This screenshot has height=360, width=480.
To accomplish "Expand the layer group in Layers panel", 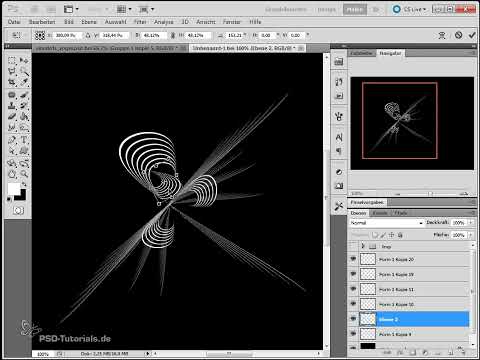I will pos(363,246).
